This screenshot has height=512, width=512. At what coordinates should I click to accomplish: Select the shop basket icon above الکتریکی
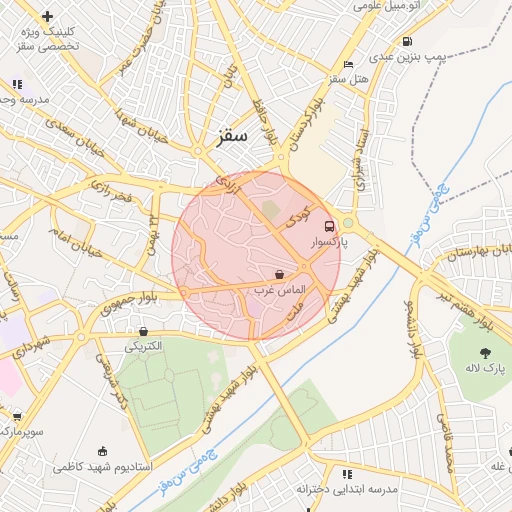click(143, 332)
